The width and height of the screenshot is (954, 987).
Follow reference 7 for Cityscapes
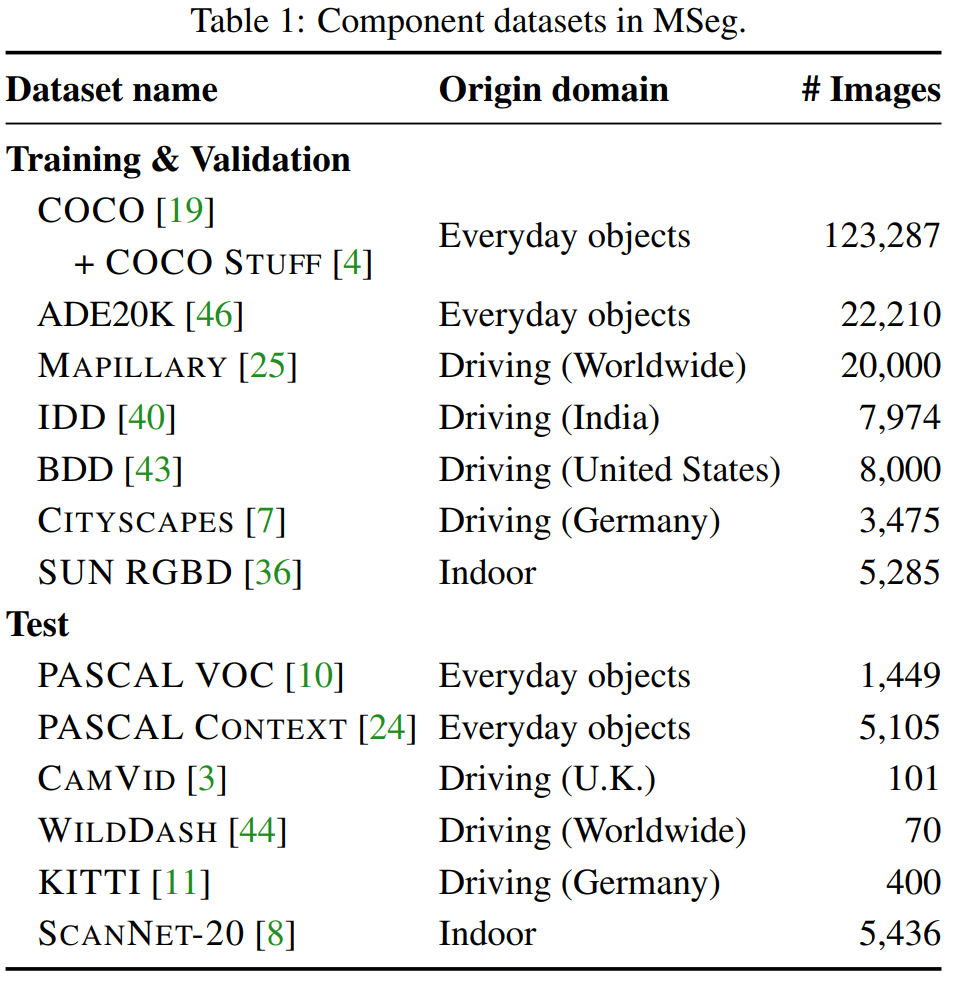pyautogui.click(x=266, y=521)
